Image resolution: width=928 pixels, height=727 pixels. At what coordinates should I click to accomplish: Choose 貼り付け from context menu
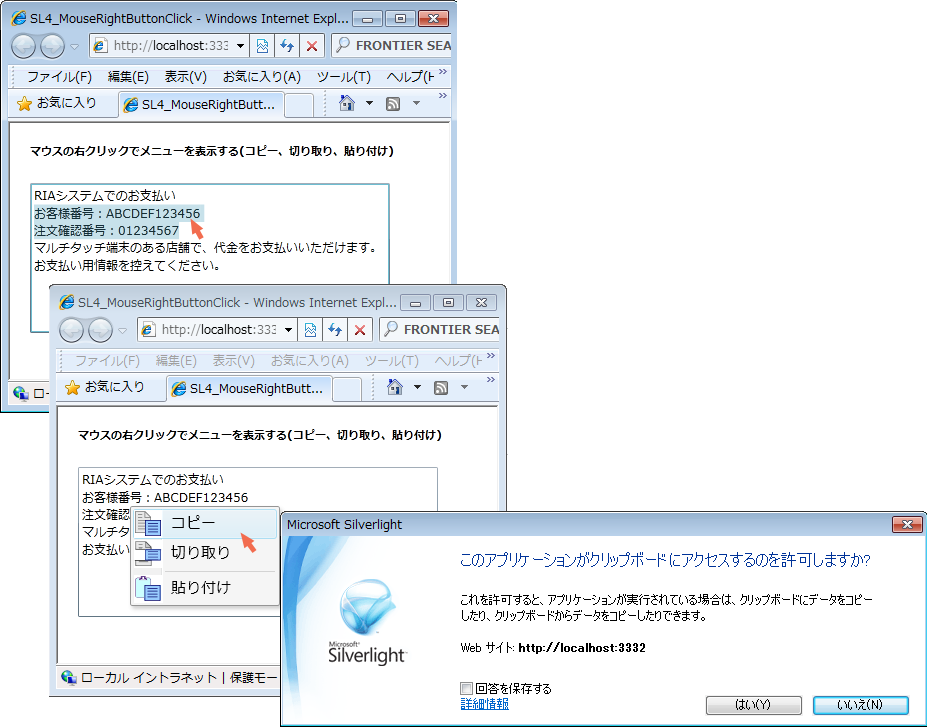(205, 587)
